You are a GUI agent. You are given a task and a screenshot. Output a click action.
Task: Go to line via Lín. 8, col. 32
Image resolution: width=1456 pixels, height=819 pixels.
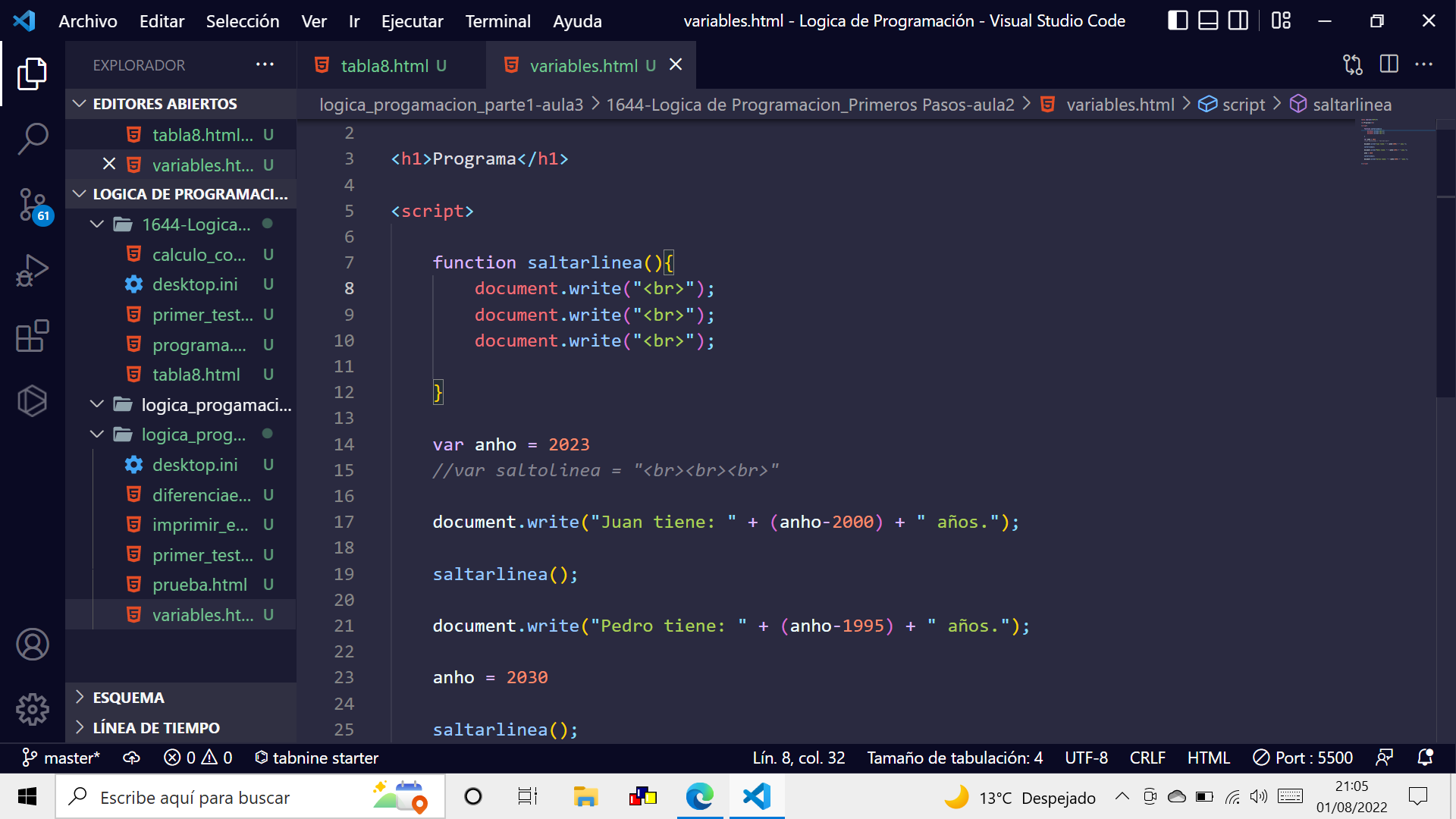(799, 758)
